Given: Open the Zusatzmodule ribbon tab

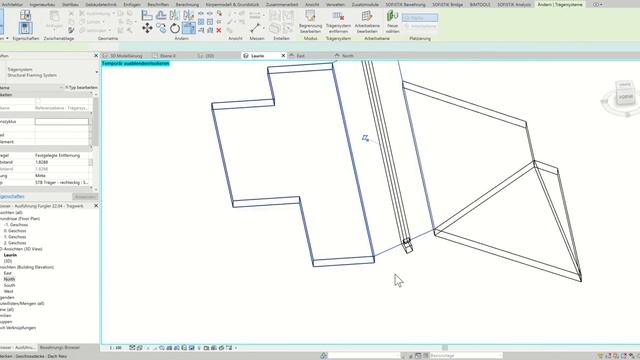Looking at the screenshot, I should 365,4.
